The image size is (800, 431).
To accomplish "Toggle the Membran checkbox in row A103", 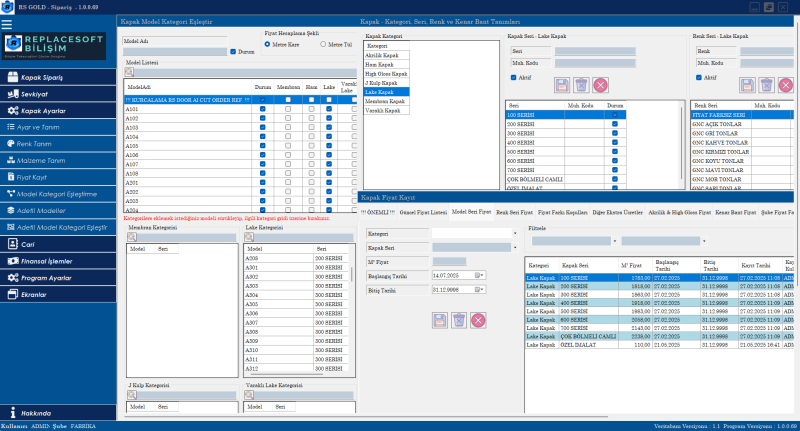I will 288,128.
